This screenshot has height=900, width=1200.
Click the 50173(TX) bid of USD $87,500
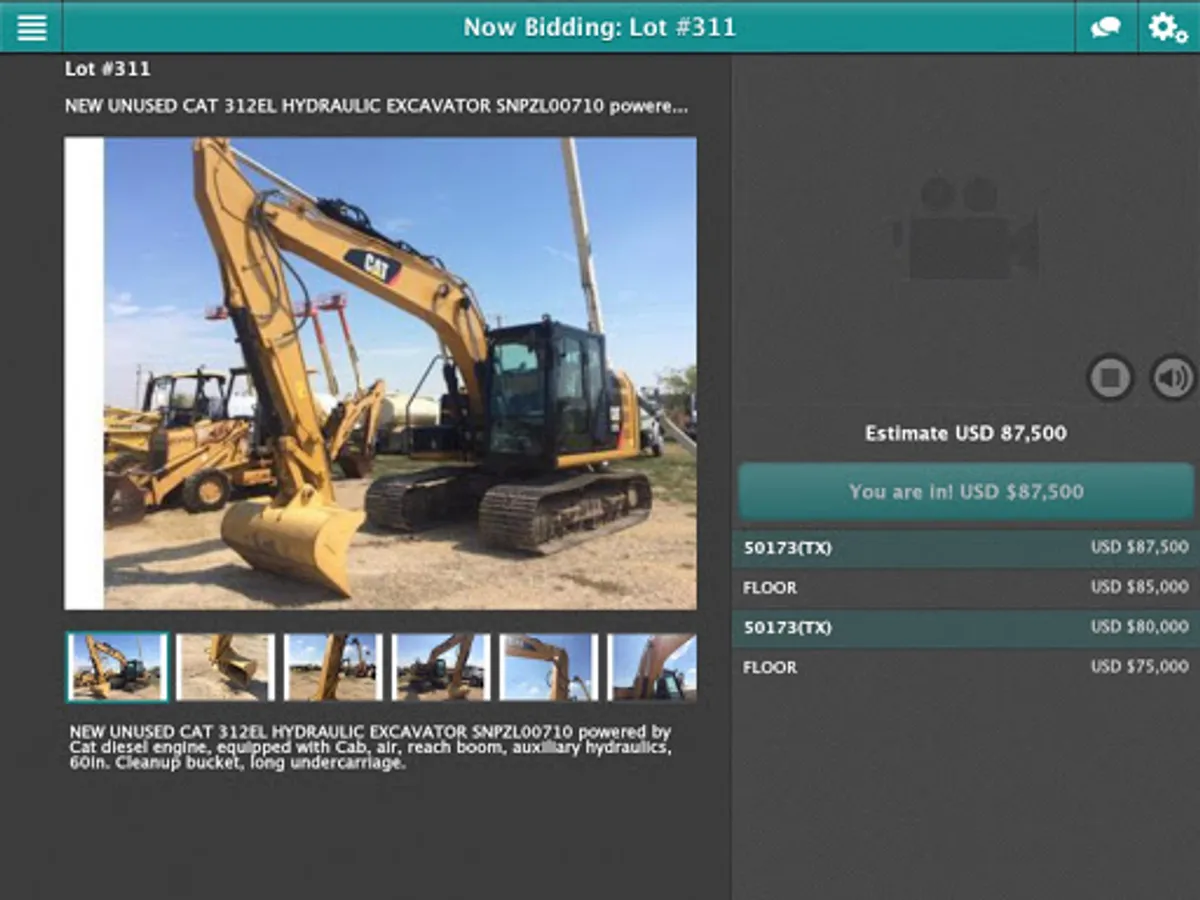pos(966,548)
